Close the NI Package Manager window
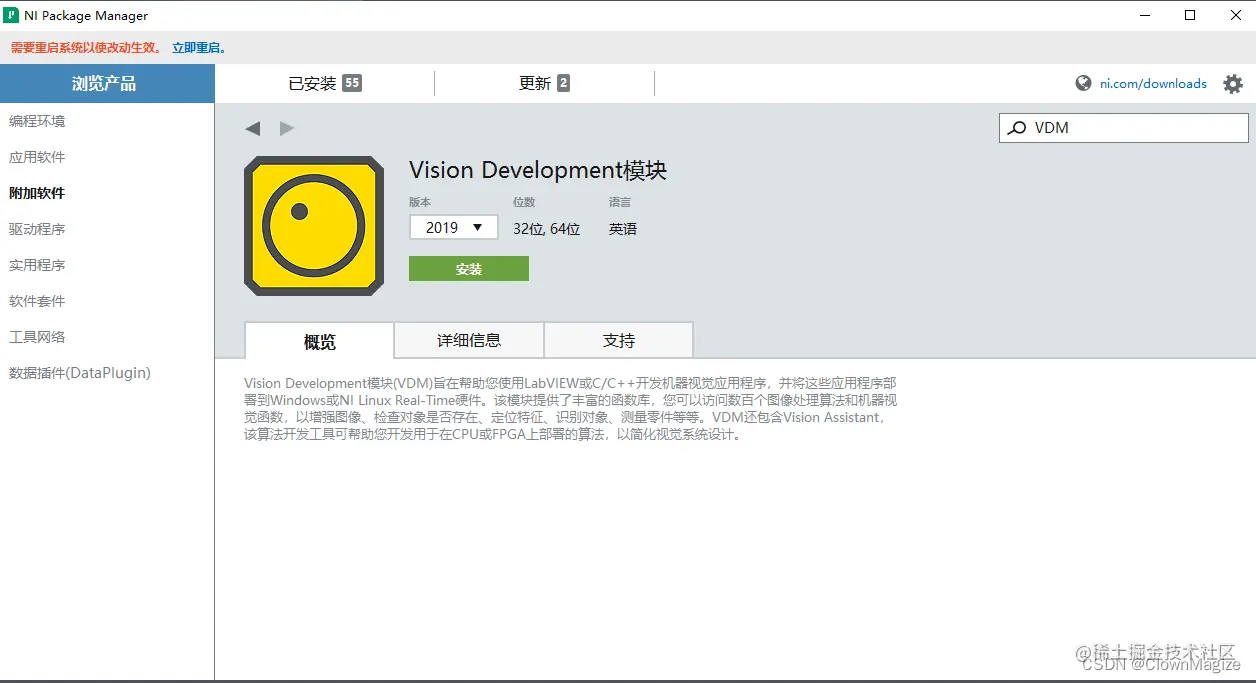This screenshot has width=1256, height=683. click(1234, 15)
